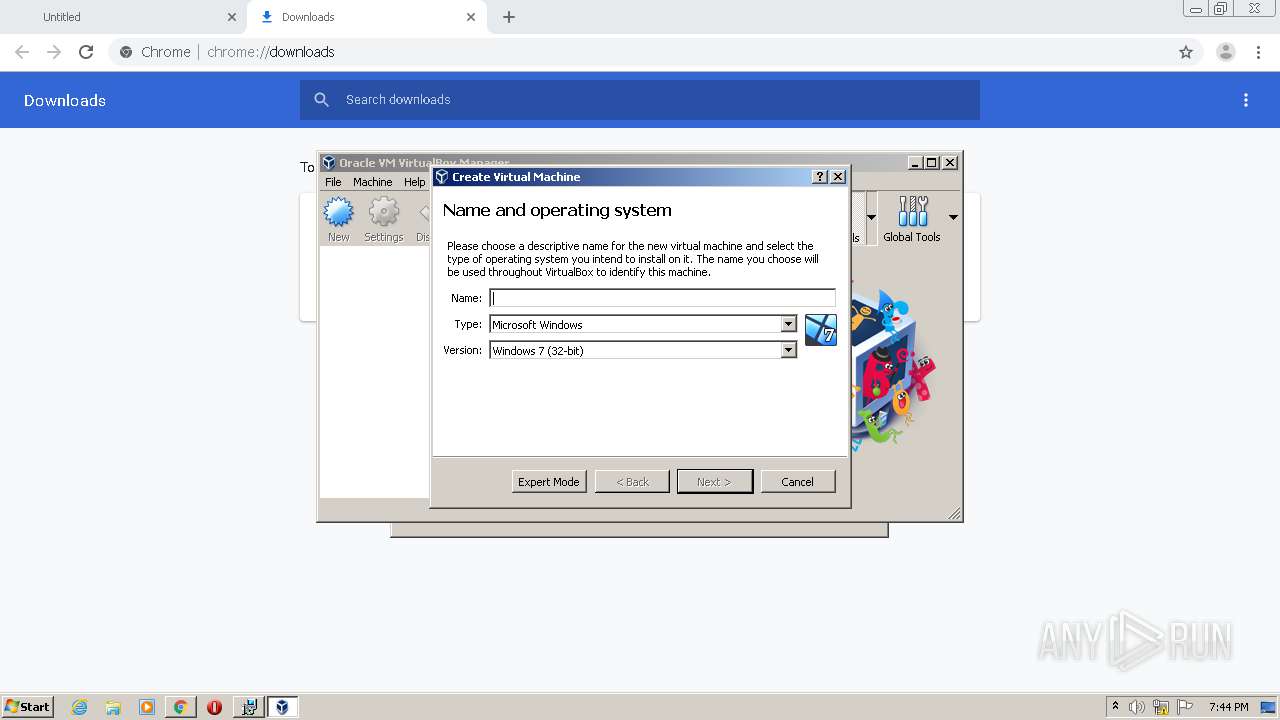
Task: Switch to VirtualBox in the taskbar
Action: [283, 707]
